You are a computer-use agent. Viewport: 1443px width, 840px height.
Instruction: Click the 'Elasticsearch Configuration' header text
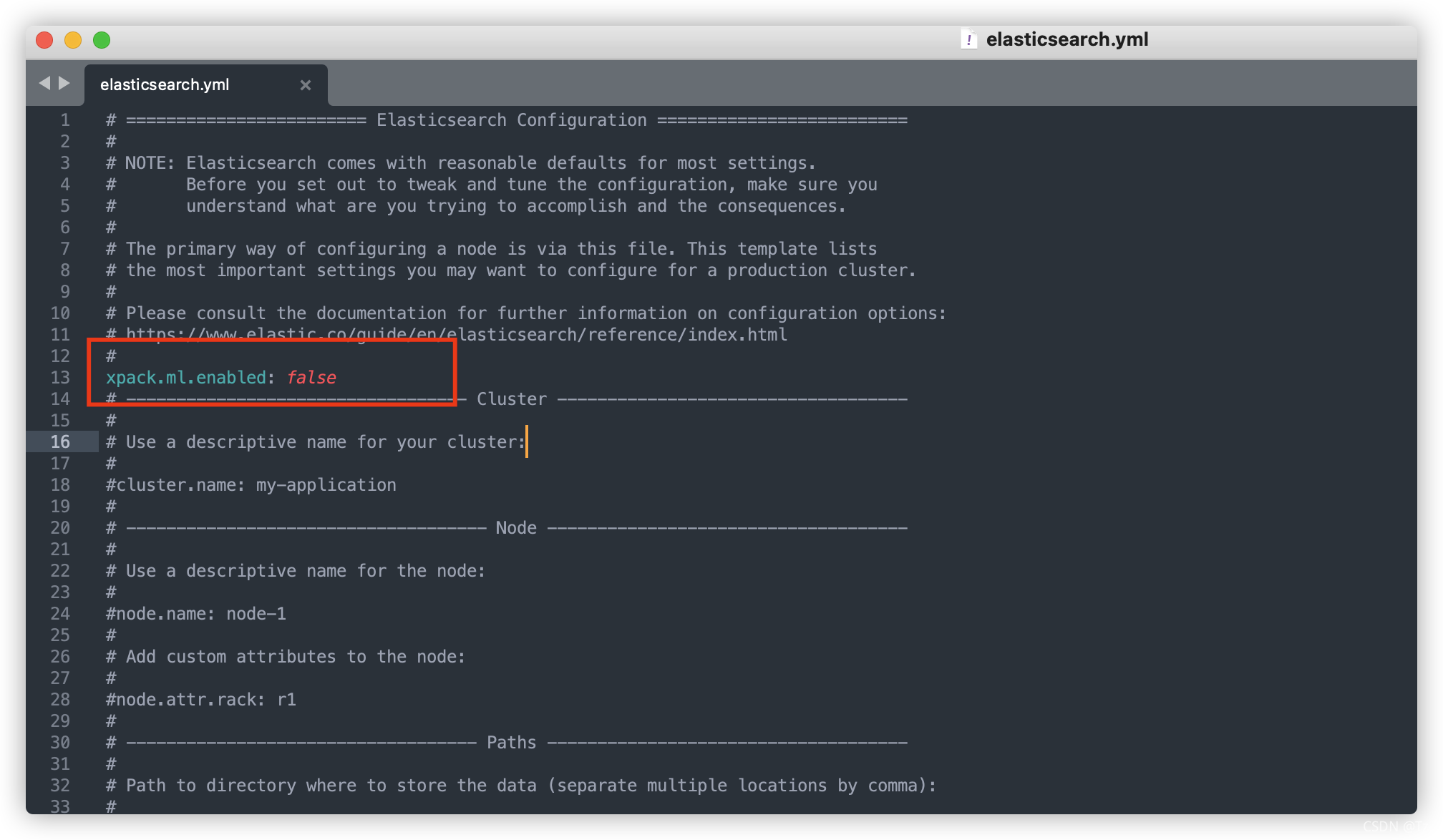[x=512, y=120]
